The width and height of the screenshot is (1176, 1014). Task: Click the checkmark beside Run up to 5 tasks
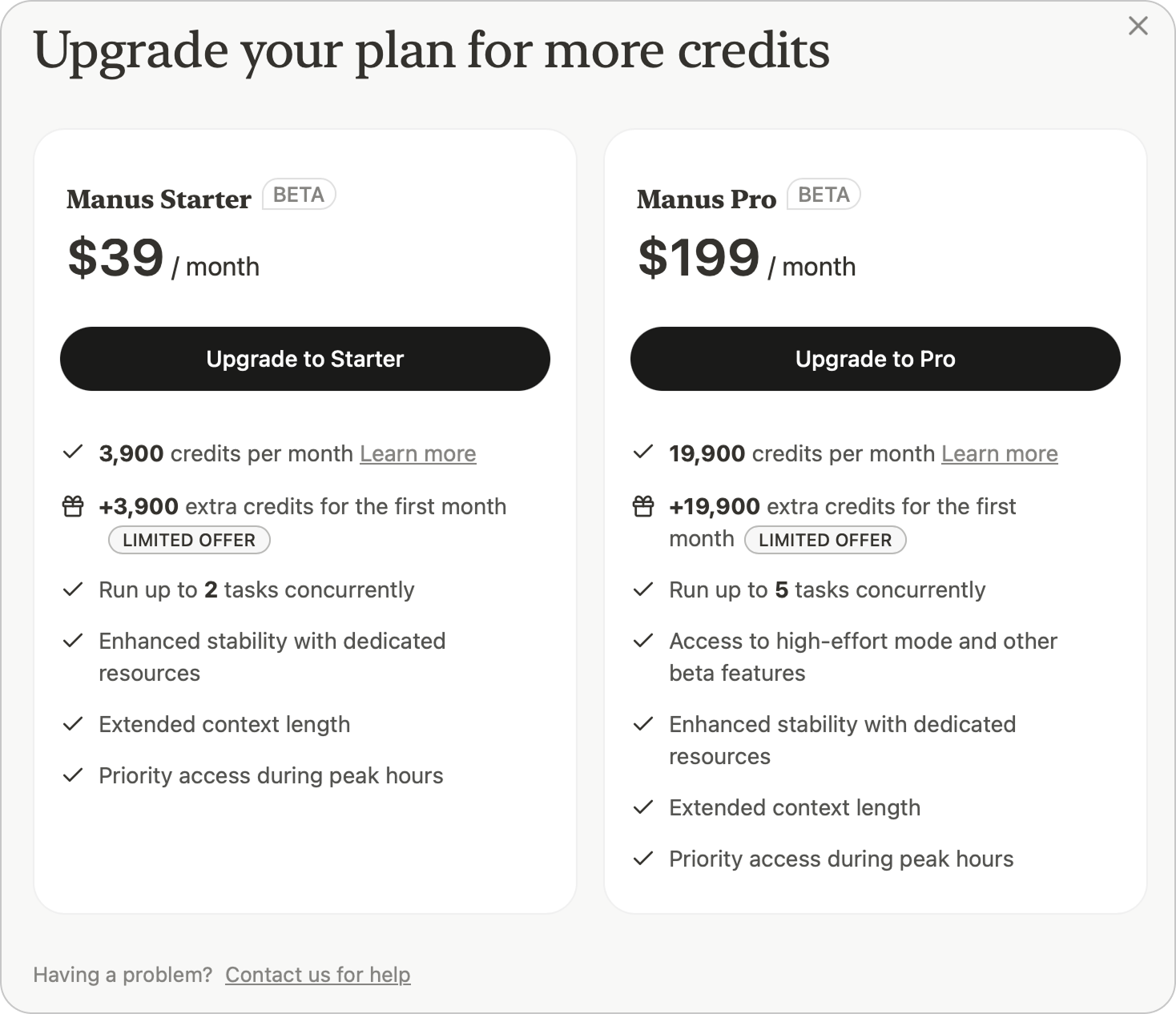tap(643, 589)
